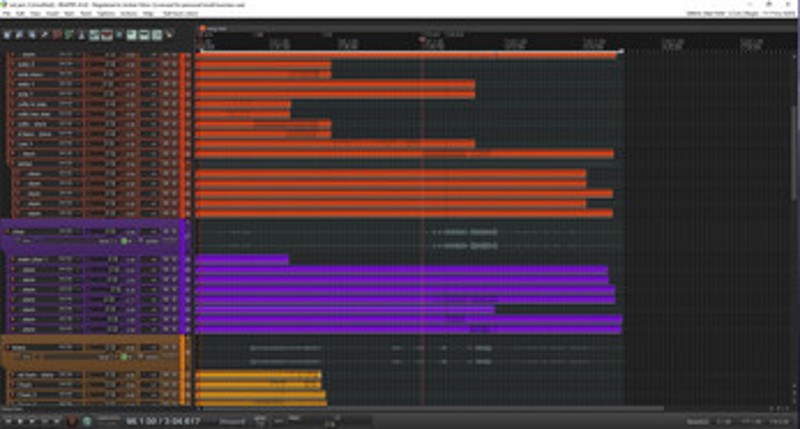Toggle the green transport Repeat button

pyautogui.click(x=87, y=421)
